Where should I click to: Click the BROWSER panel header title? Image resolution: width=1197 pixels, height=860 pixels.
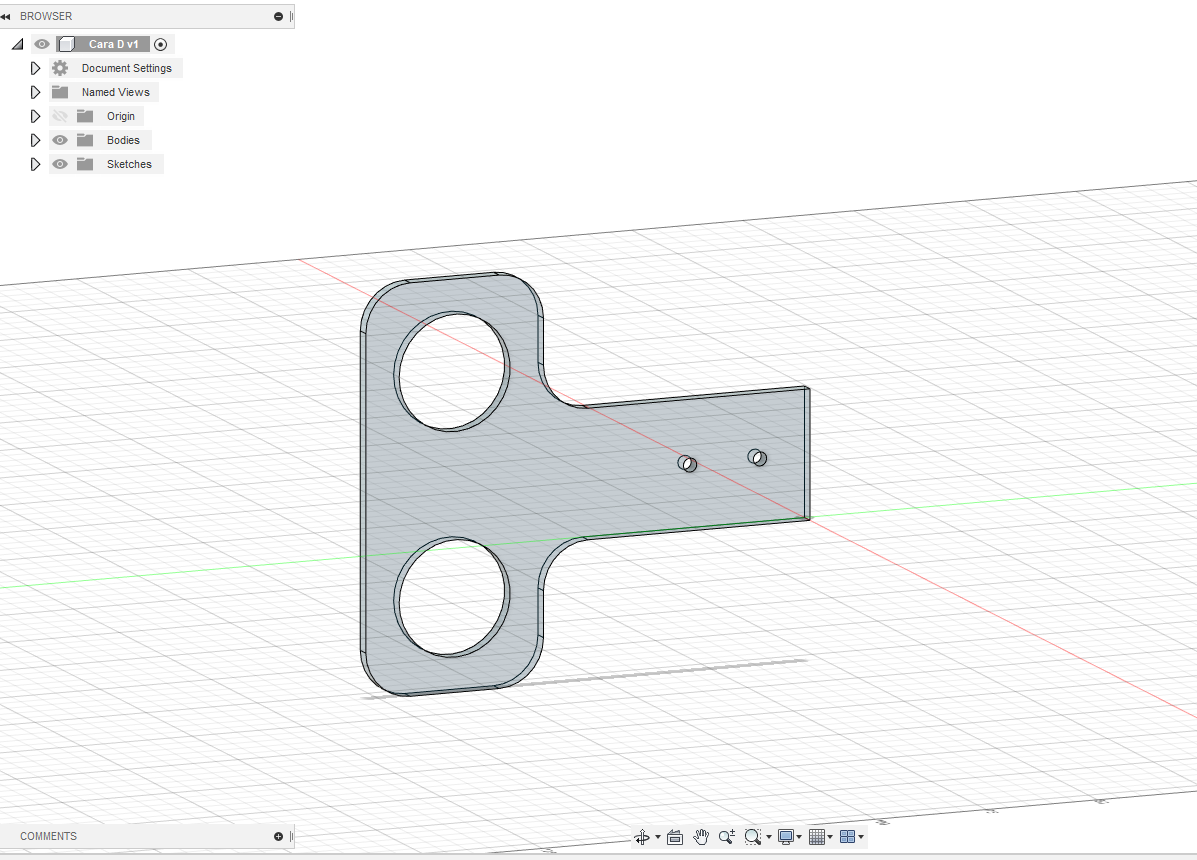pyautogui.click(x=46, y=16)
